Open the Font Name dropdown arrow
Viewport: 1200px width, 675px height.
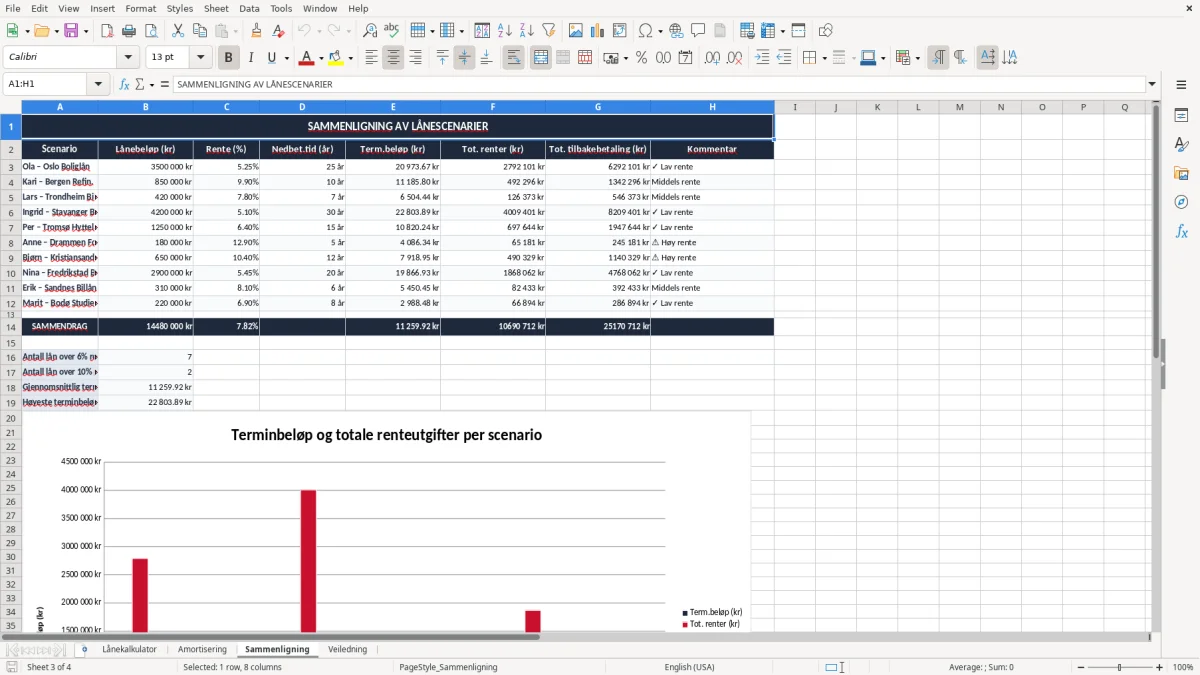[x=127, y=58]
